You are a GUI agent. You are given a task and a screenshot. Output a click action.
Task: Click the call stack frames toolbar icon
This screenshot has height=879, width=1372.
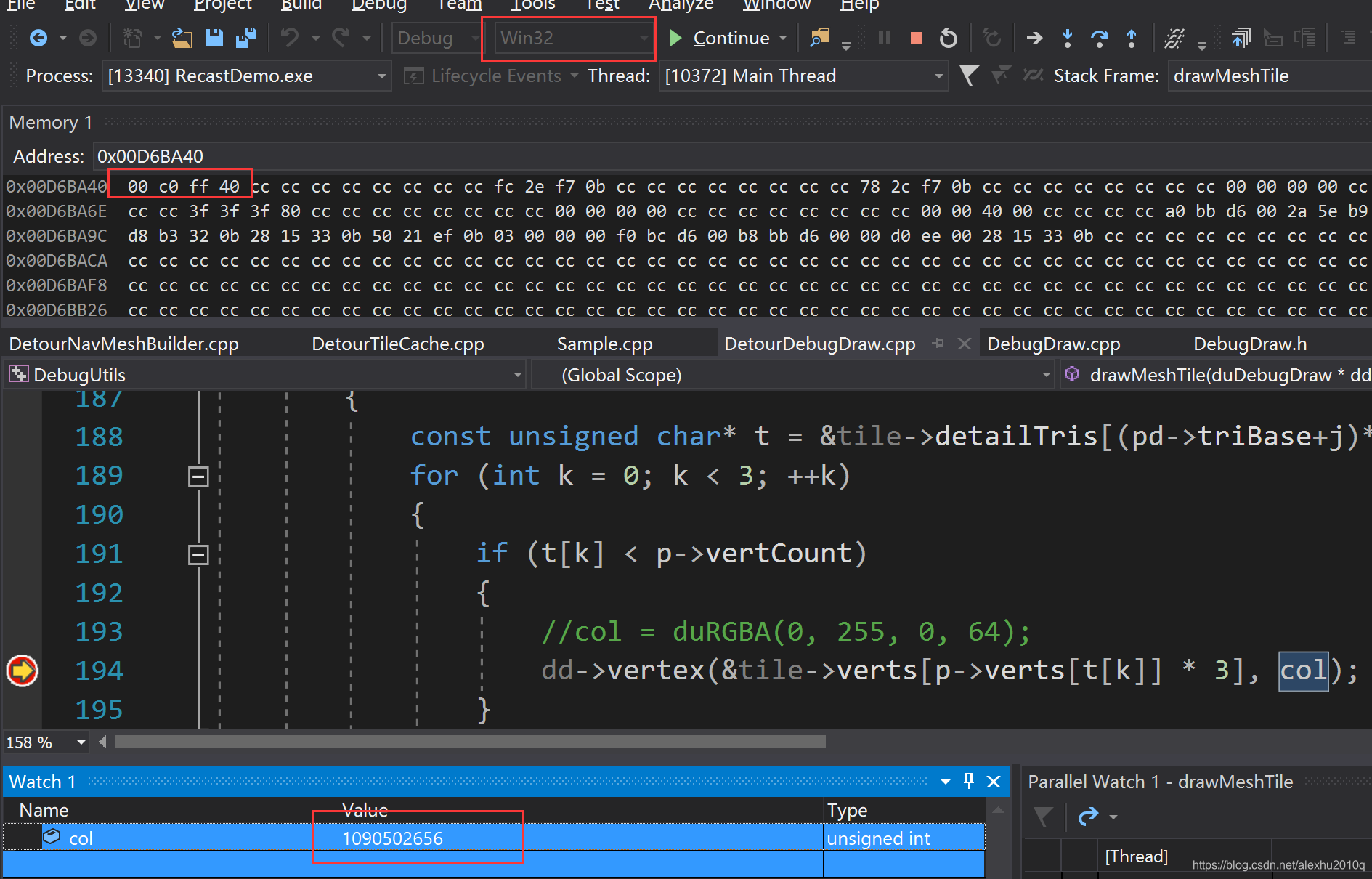tap(1241, 38)
